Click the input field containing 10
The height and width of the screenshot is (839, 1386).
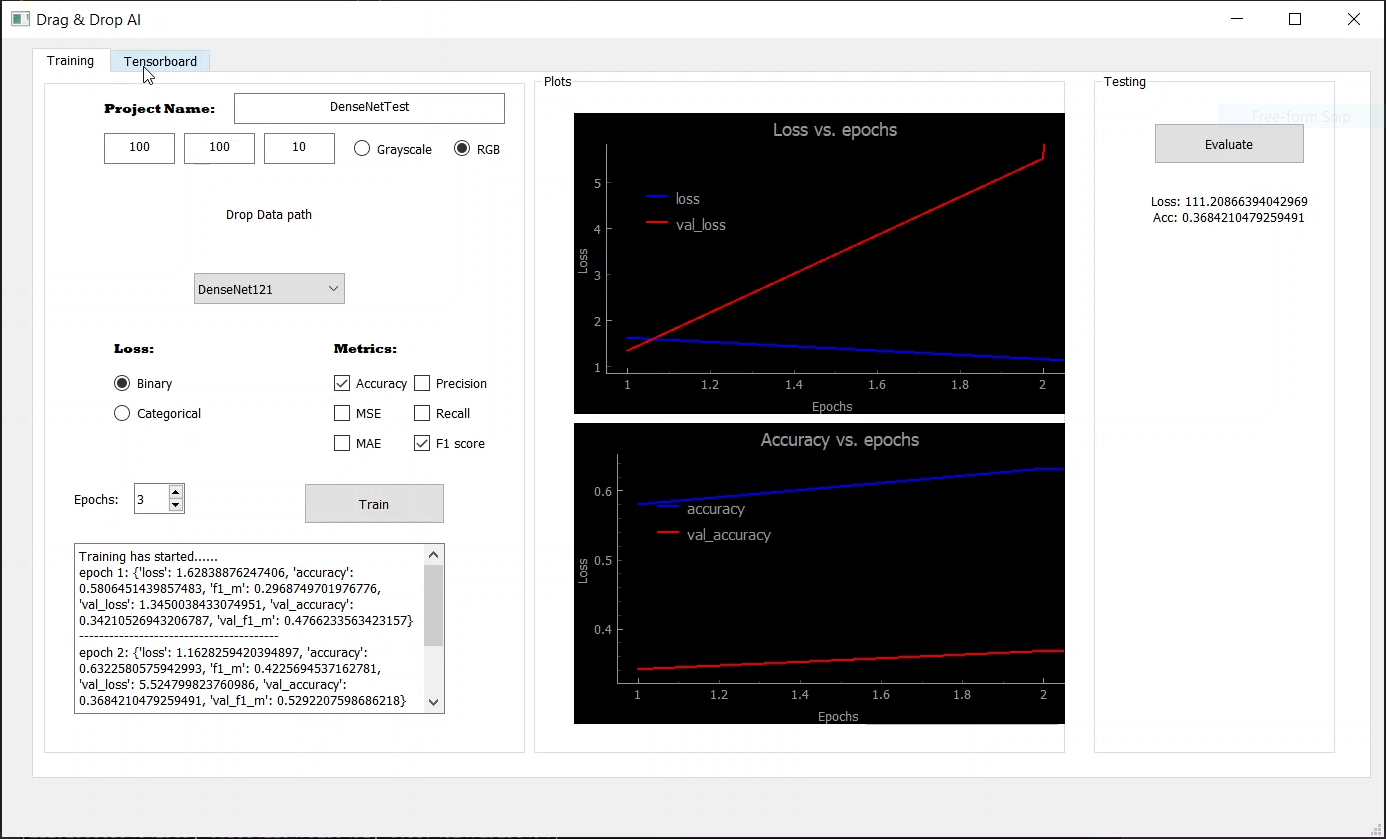(x=299, y=148)
